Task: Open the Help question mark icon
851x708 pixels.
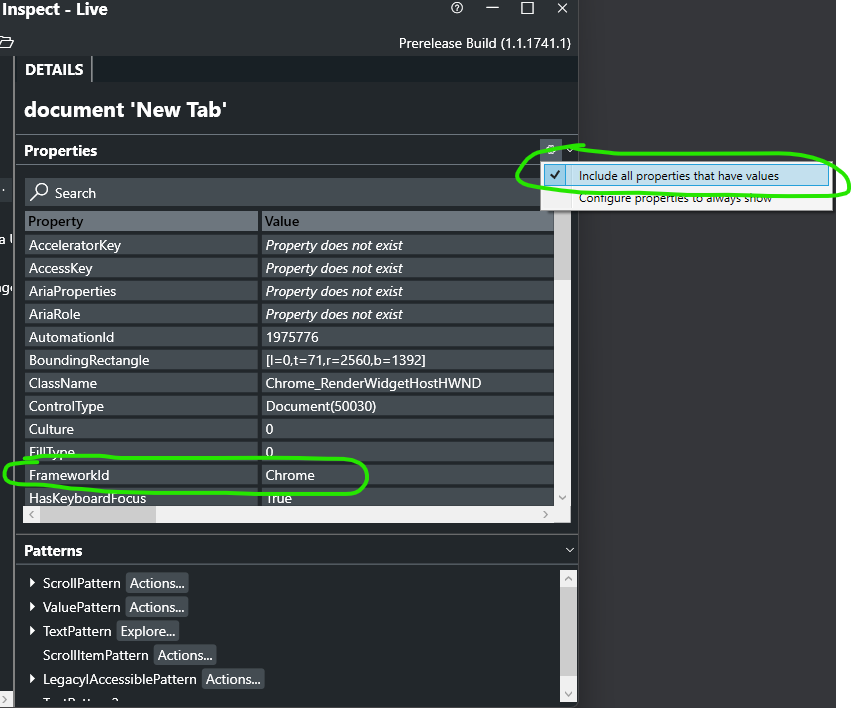Action: click(x=457, y=8)
